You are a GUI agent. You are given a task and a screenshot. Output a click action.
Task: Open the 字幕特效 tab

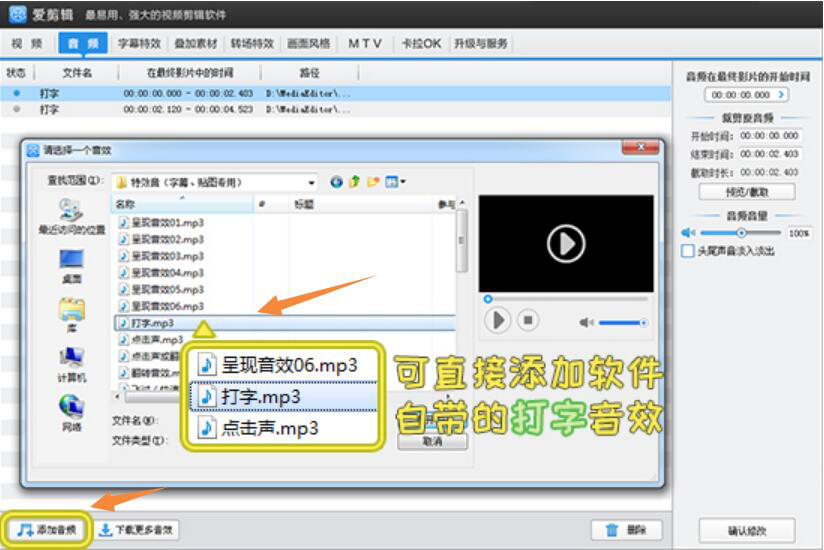(139, 44)
